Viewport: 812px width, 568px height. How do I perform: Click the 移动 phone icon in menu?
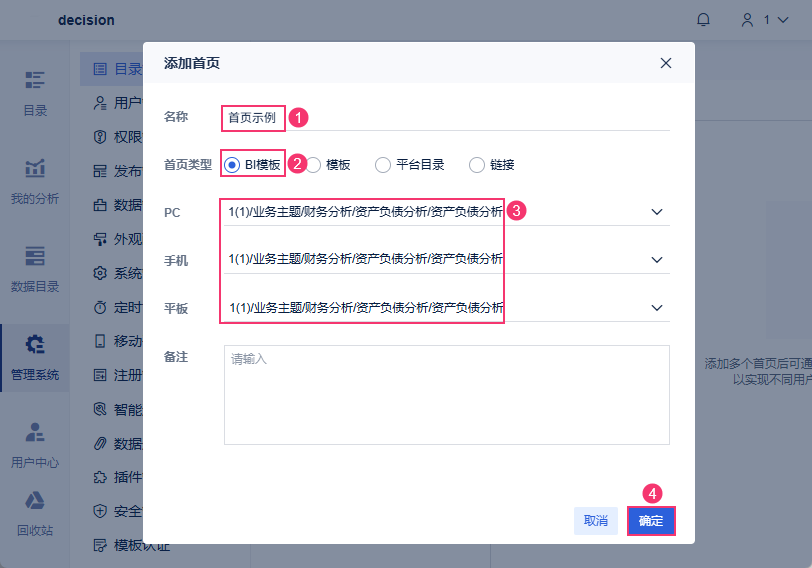[x=100, y=341]
